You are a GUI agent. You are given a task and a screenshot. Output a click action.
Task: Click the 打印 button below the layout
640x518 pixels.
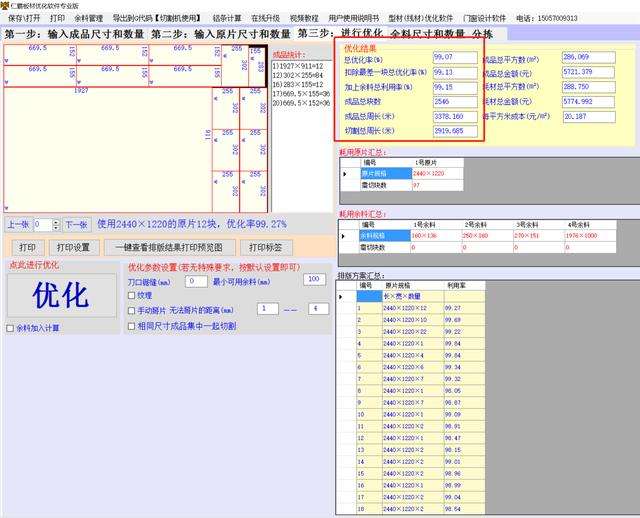pyautogui.click(x=27, y=247)
